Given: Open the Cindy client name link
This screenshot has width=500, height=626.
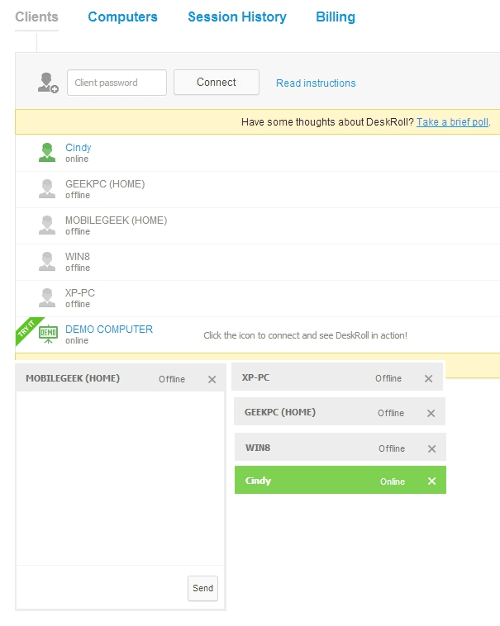Looking at the screenshot, I should click(x=78, y=148).
